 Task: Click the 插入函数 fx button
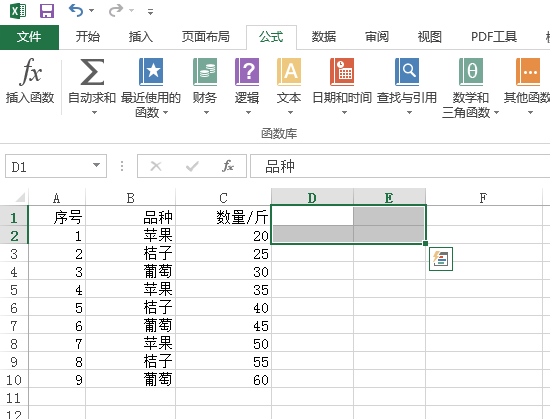(30, 81)
